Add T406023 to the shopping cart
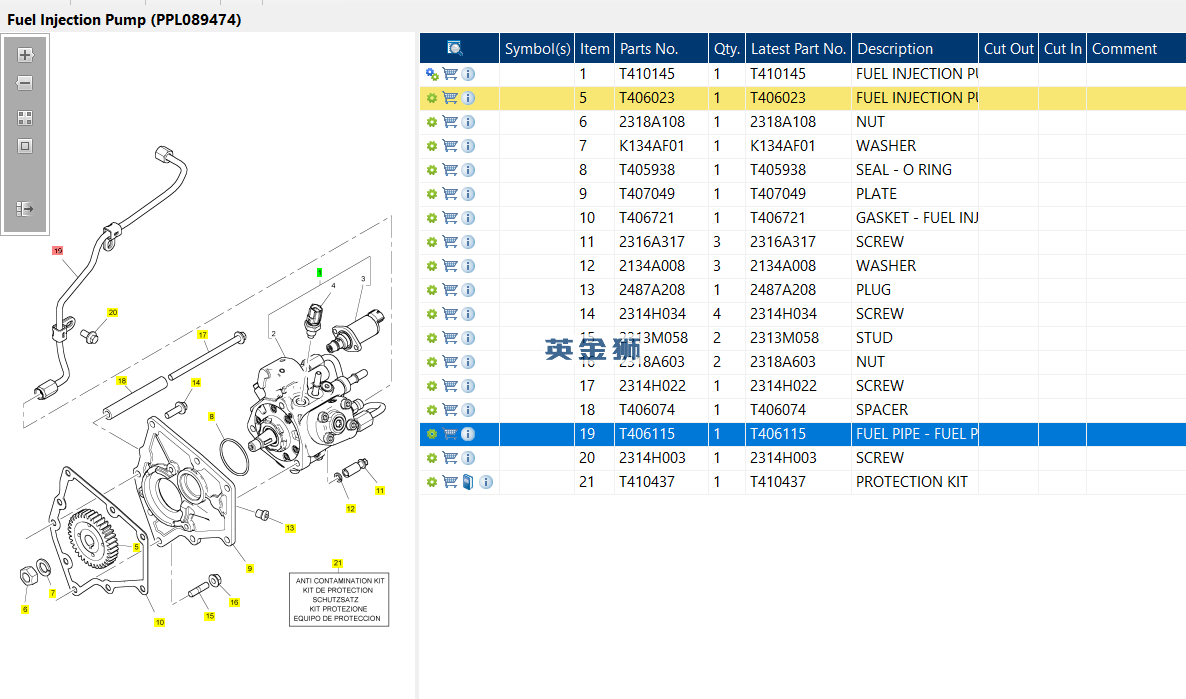 [x=450, y=98]
